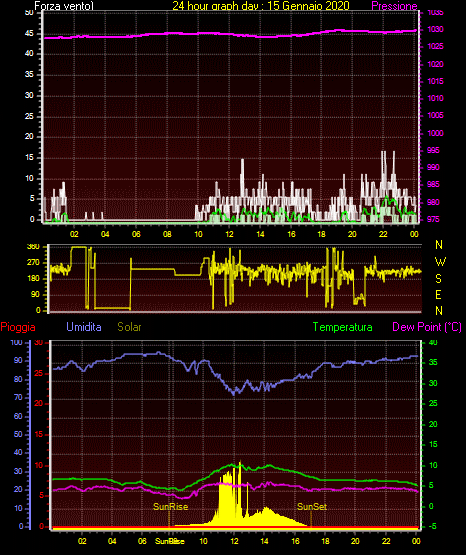This screenshot has width=466, height=555.
Task: Click the 1030 pressure axis value
Action: (435, 29)
